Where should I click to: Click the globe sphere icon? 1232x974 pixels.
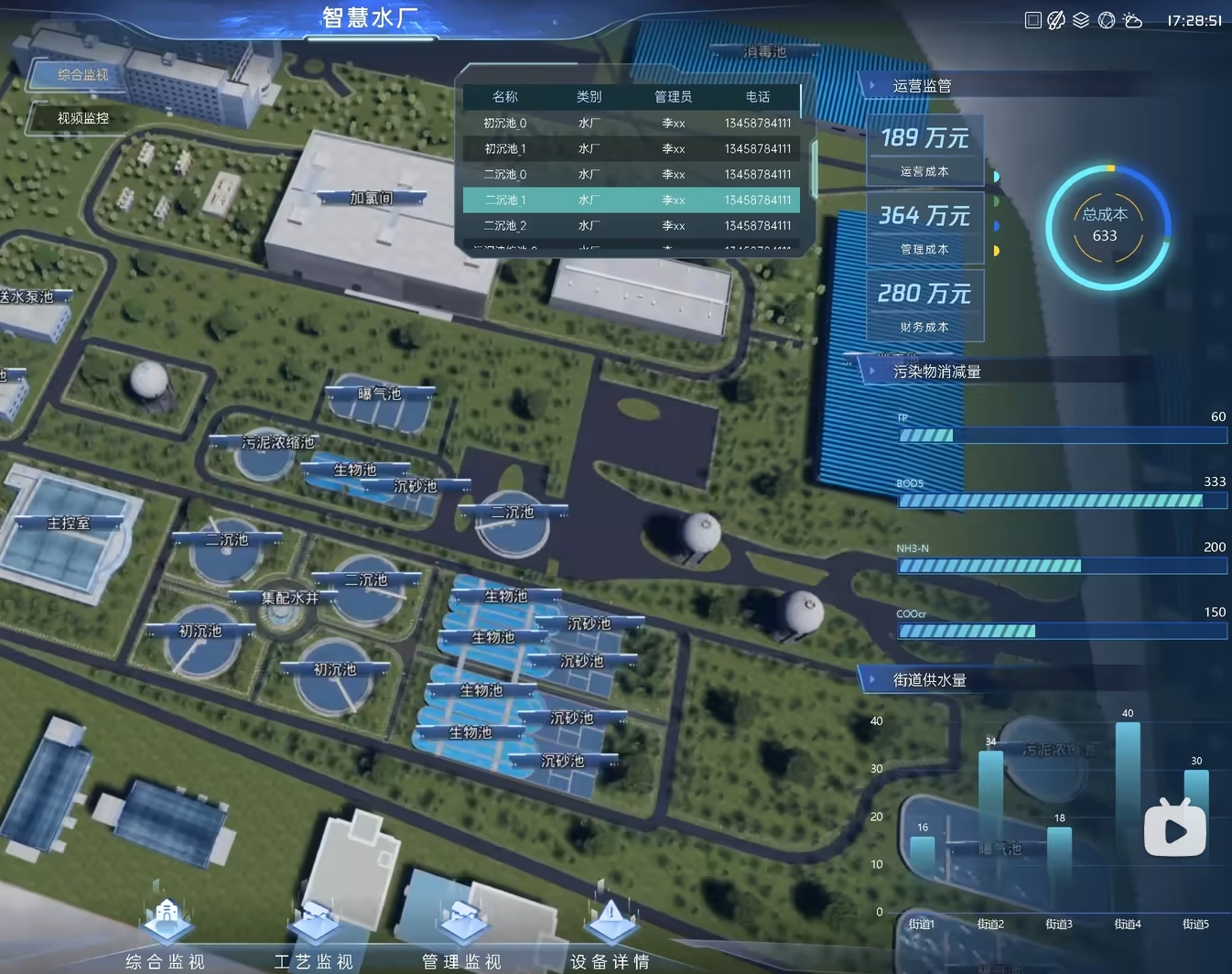[1107, 20]
